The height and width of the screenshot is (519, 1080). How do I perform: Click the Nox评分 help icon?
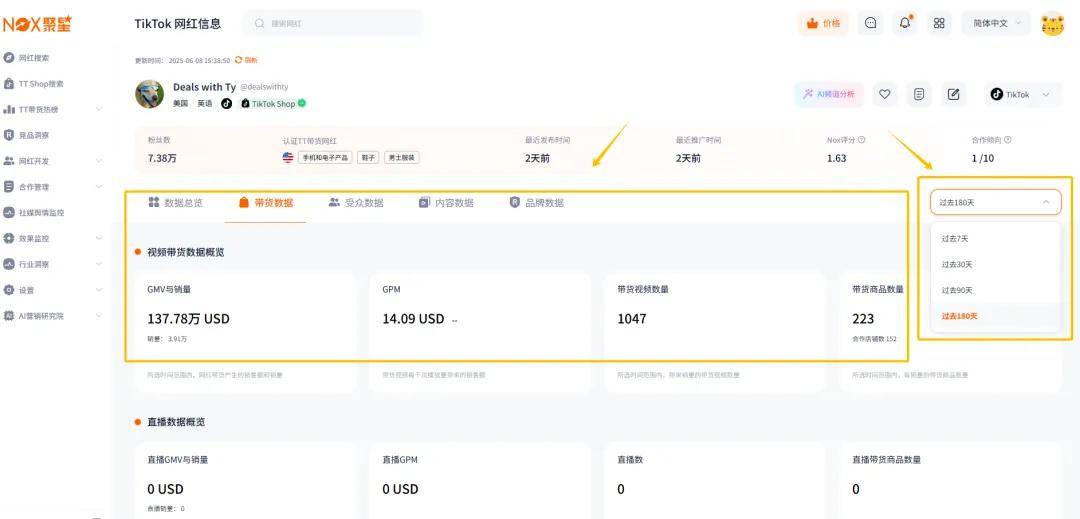[862, 140]
